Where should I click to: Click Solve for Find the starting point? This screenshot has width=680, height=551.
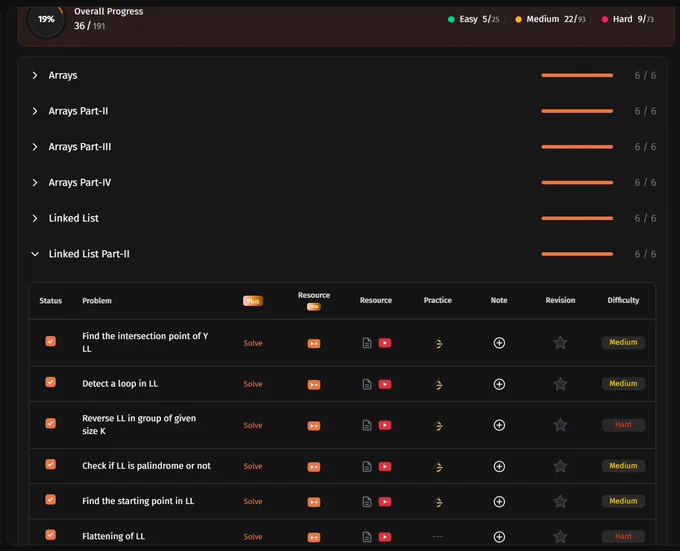253,501
